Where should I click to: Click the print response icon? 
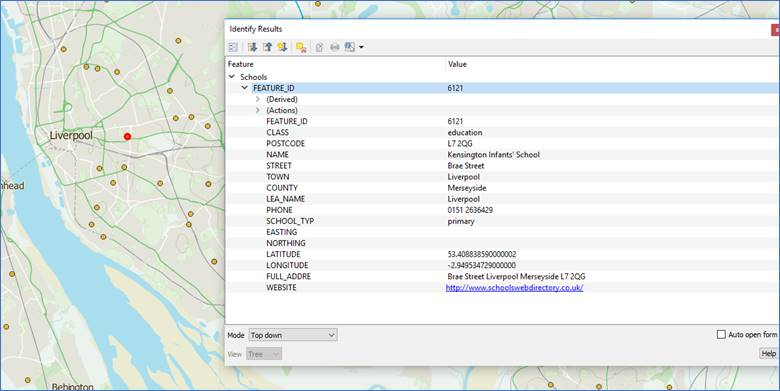point(335,47)
